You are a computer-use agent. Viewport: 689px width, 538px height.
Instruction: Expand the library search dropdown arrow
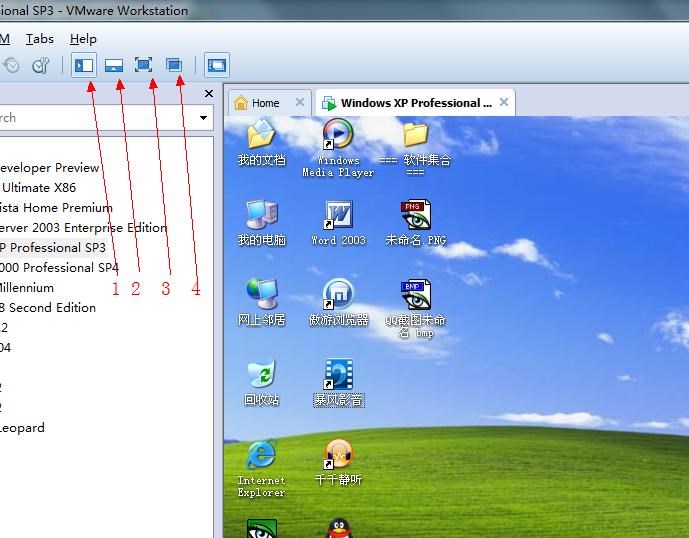(x=203, y=117)
